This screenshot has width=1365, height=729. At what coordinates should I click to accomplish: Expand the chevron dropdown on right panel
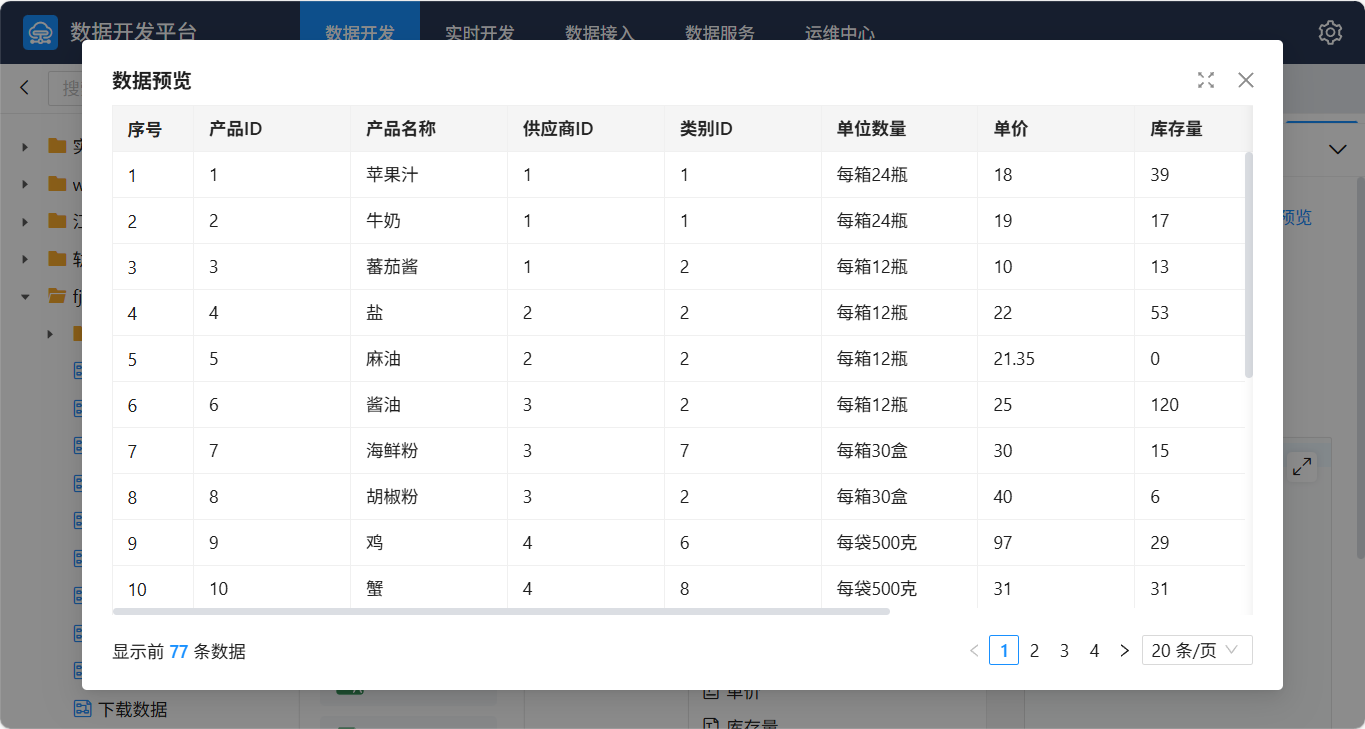click(x=1337, y=149)
